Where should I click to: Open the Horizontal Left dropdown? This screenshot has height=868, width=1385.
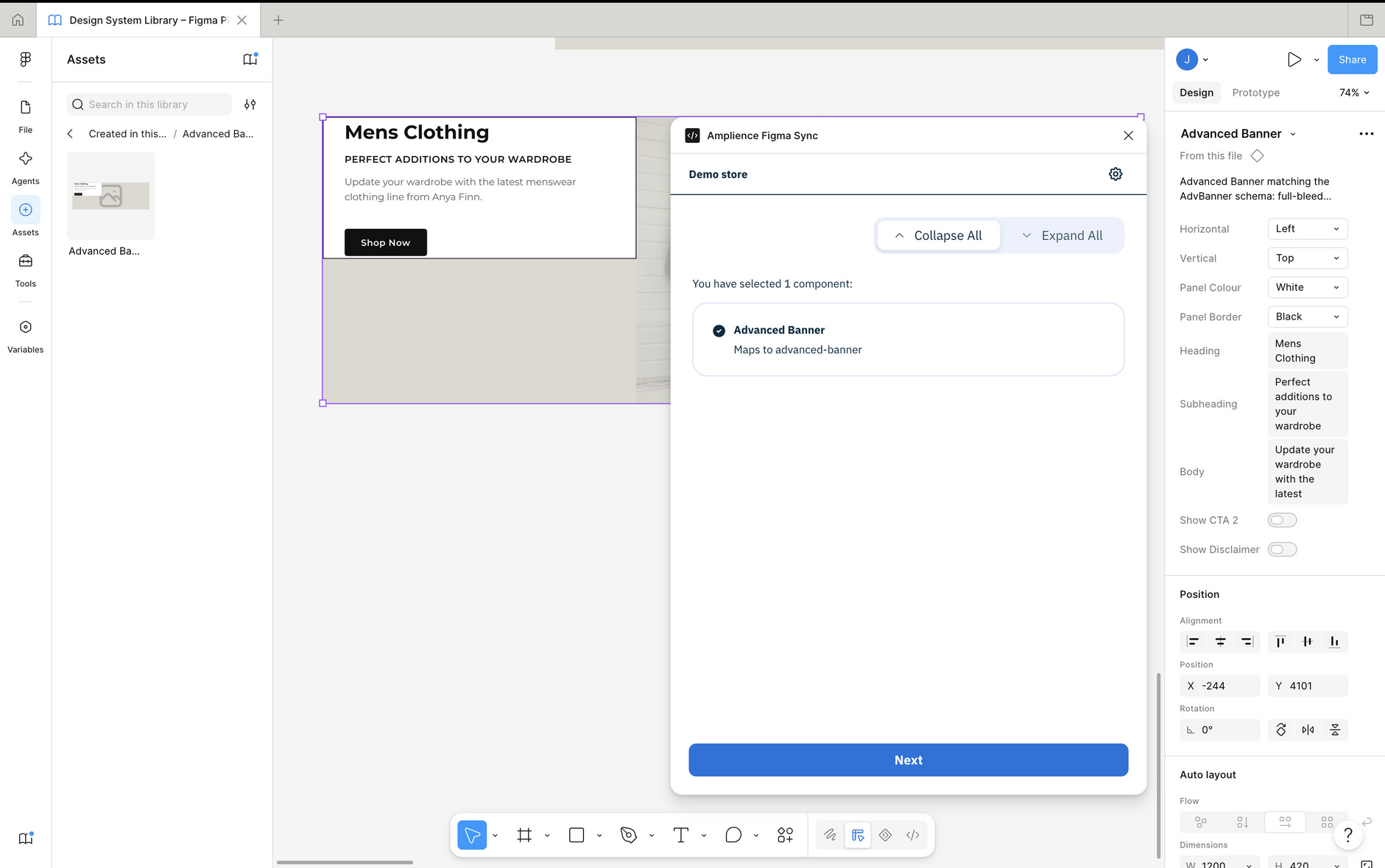point(1308,229)
